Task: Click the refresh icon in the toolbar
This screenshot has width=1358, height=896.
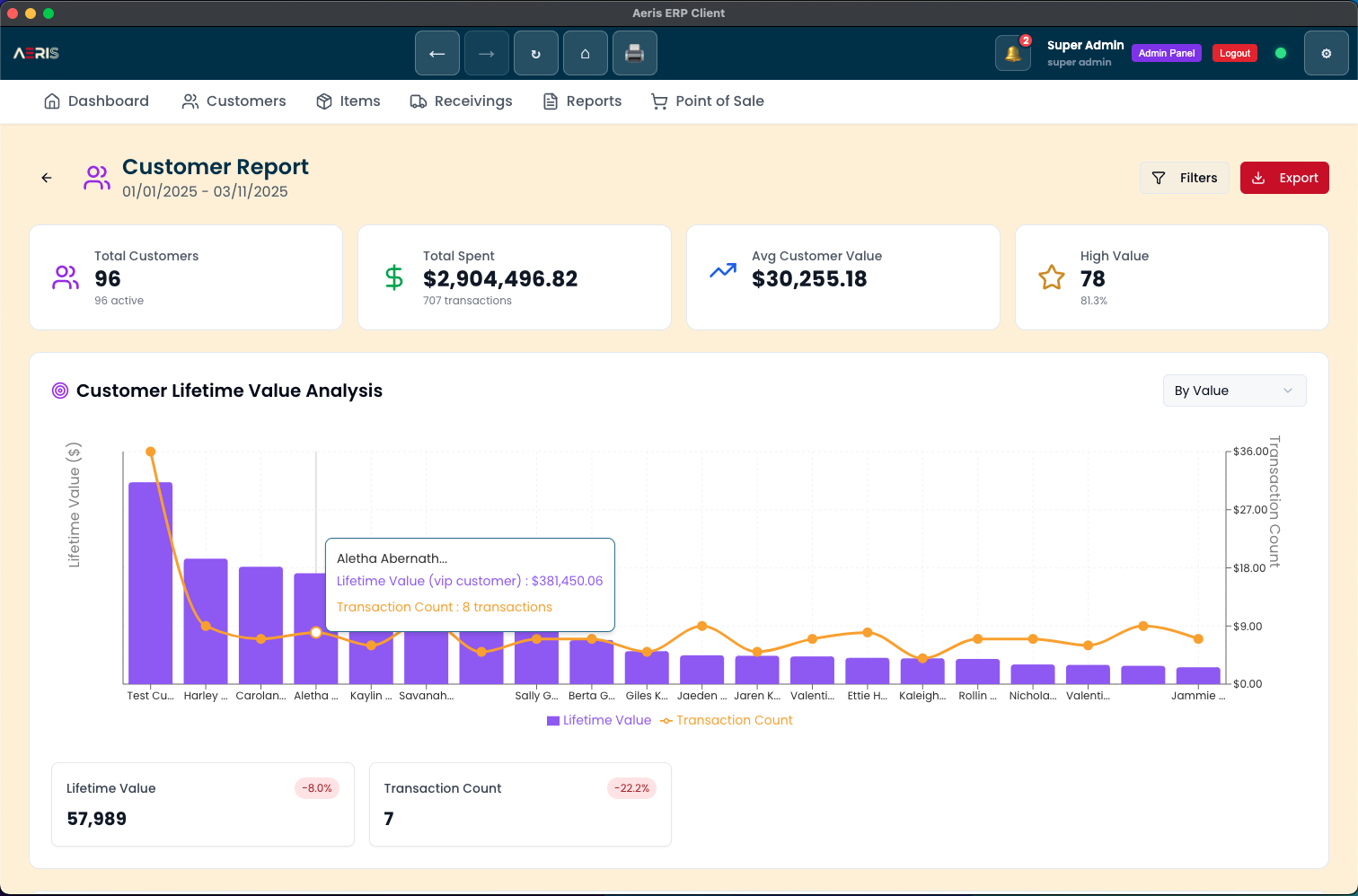Action: pos(536,53)
